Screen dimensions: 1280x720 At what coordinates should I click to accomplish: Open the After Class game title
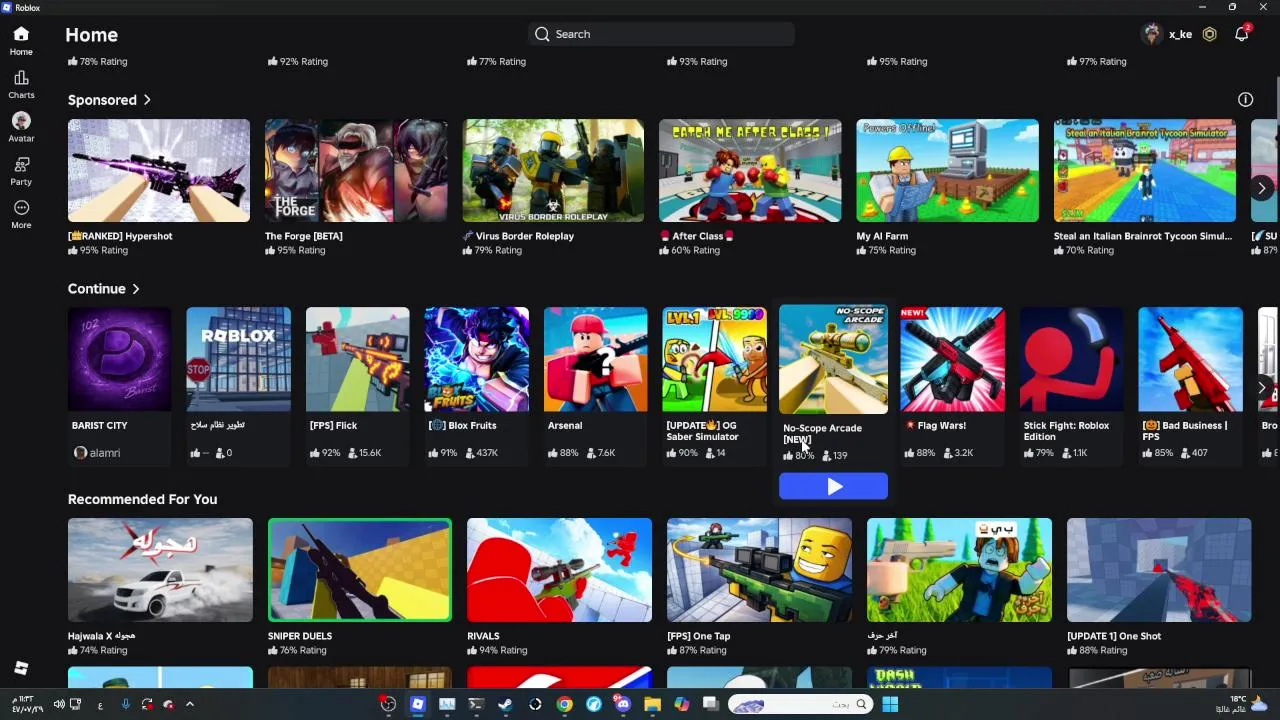point(697,236)
